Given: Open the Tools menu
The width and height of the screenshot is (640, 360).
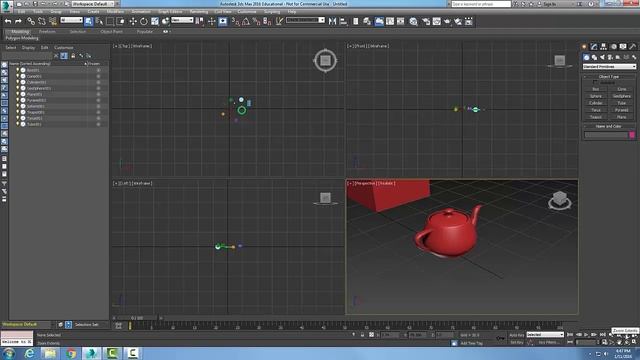Looking at the screenshot, I should [x=38, y=11].
